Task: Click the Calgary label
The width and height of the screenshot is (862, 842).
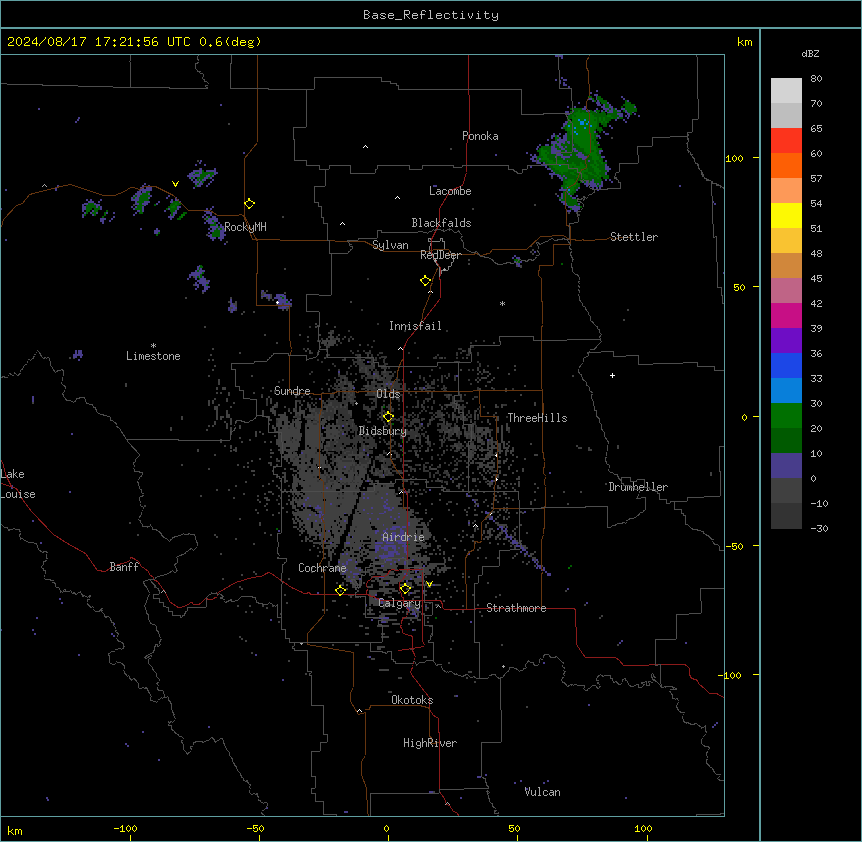Action: [399, 603]
